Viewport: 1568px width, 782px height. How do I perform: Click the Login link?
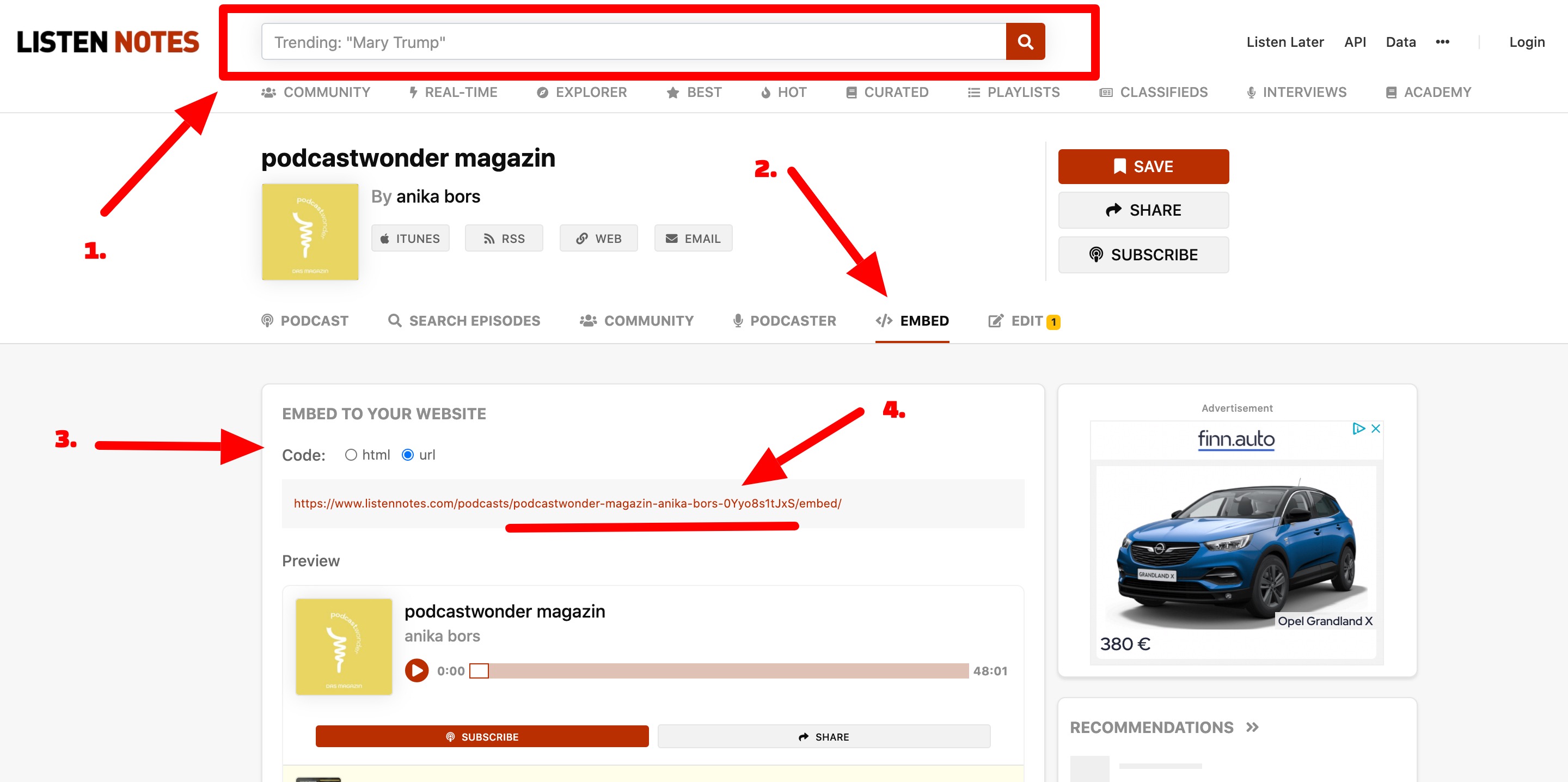[1527, 42]
